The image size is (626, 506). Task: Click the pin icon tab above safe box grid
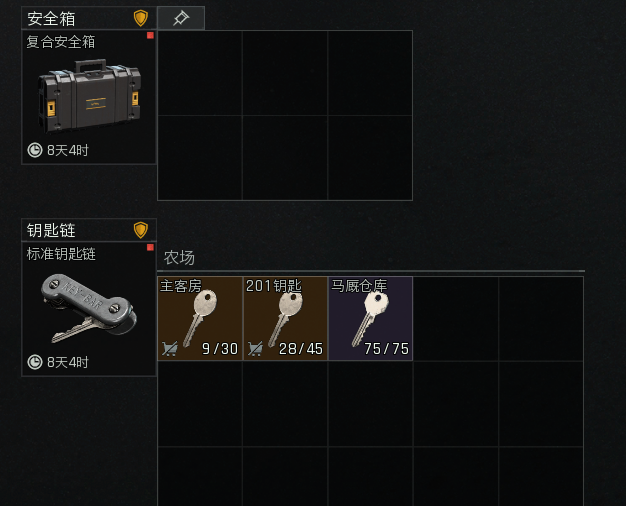(x=181, y=18)
